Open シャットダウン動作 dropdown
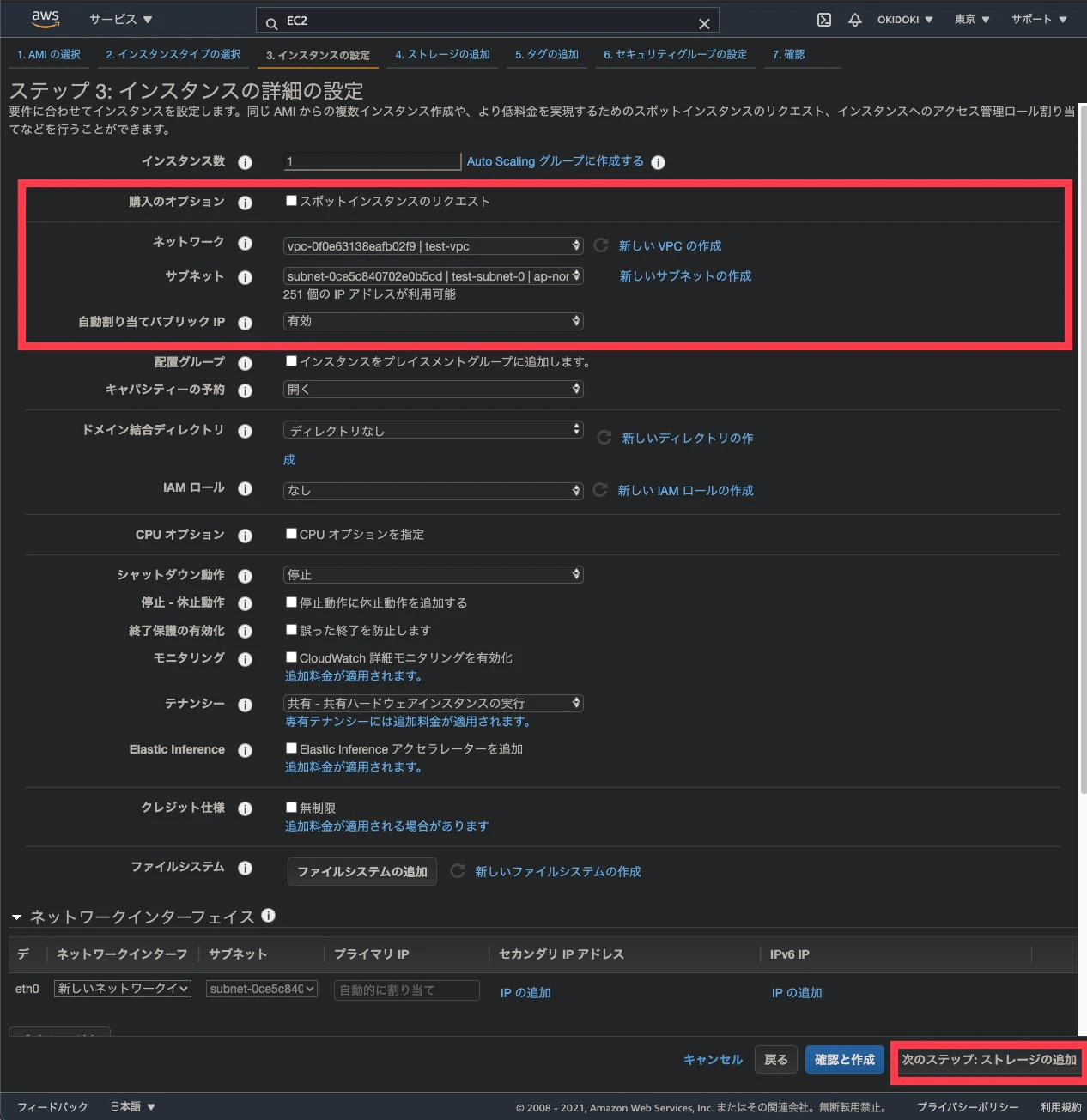The image size is (1087, 1120). click(434, 574)
